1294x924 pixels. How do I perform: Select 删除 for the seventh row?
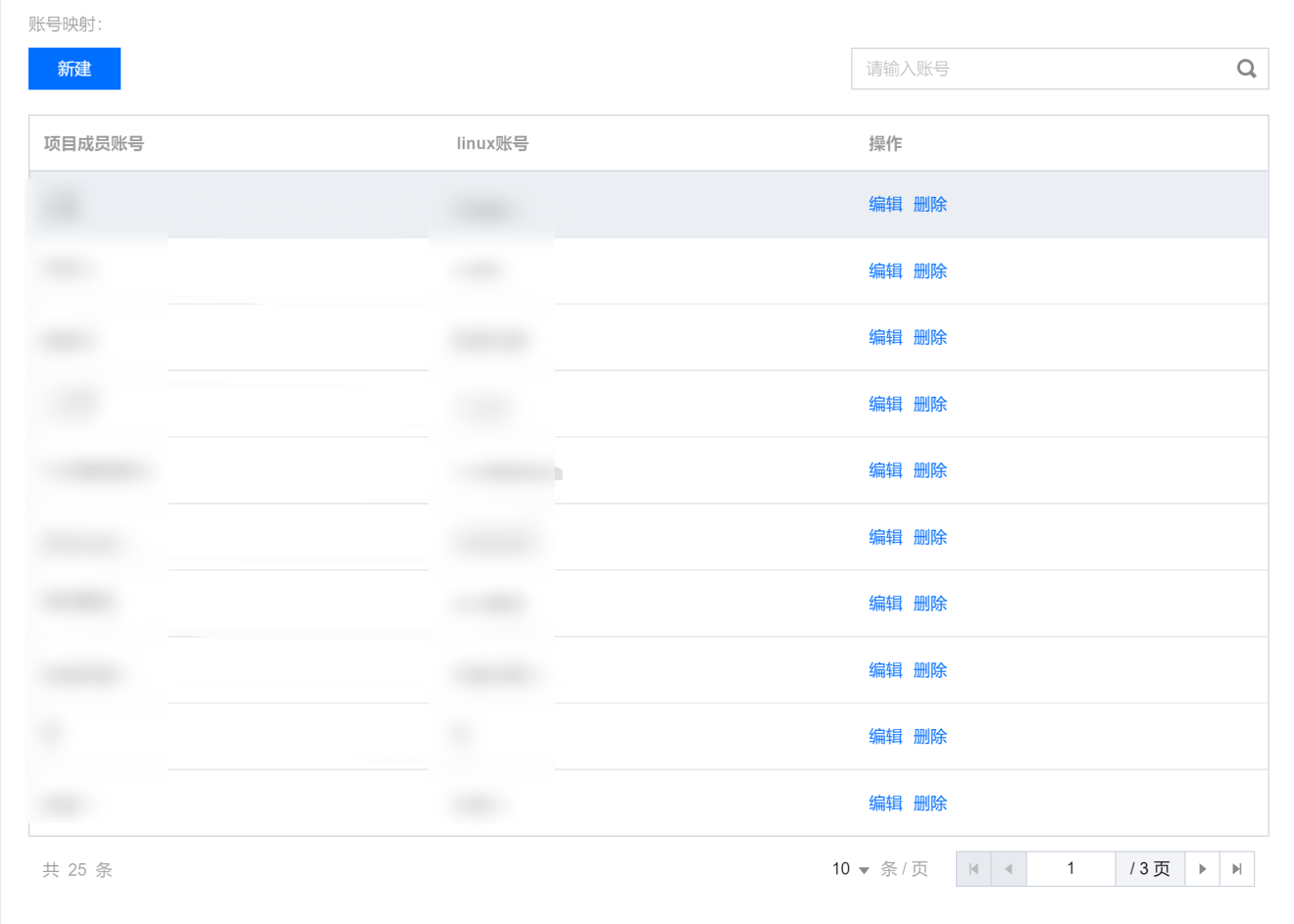[x=930, y=604]
